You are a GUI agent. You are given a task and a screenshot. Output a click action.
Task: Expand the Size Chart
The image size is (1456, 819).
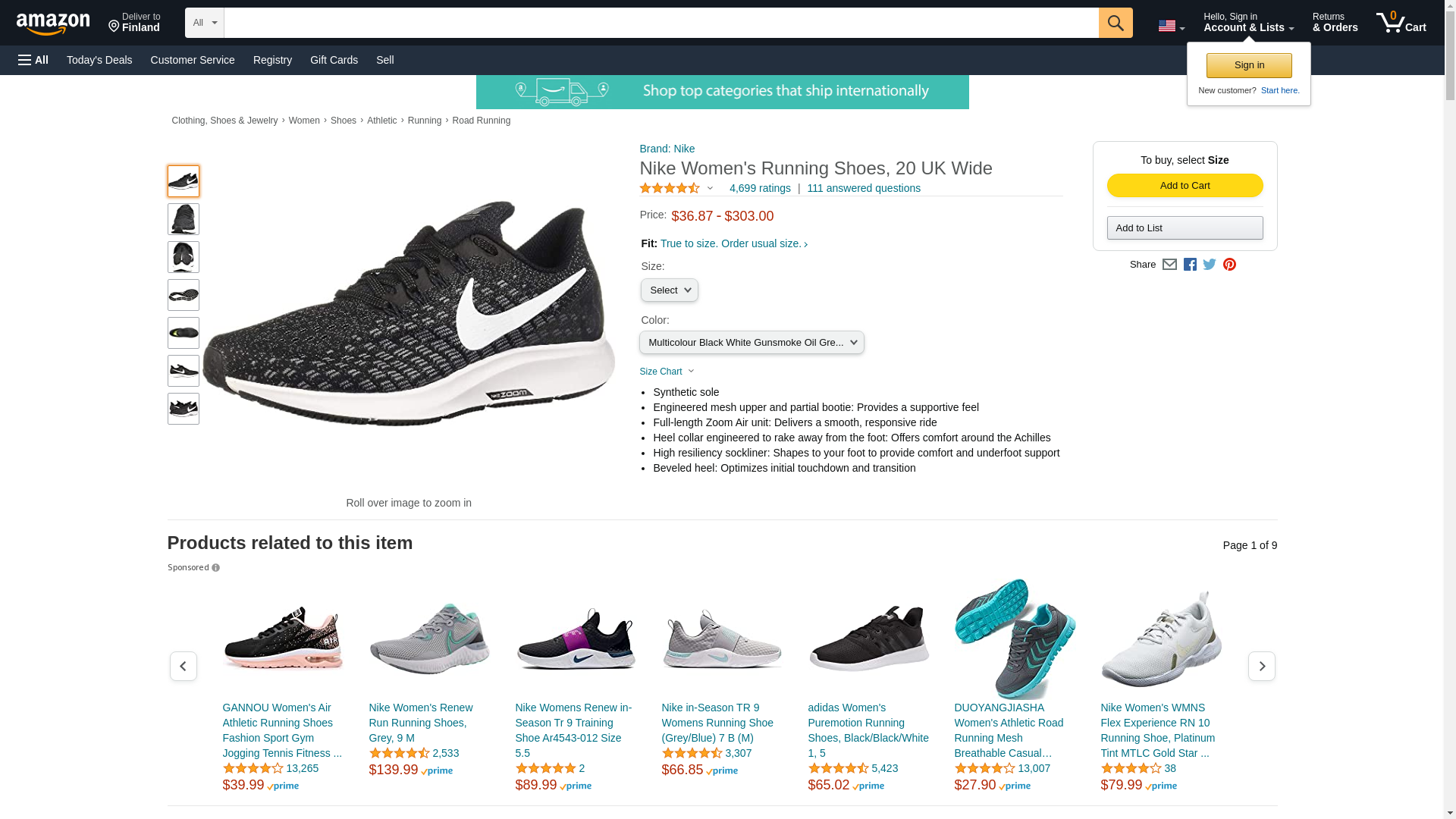pos(666,372)
